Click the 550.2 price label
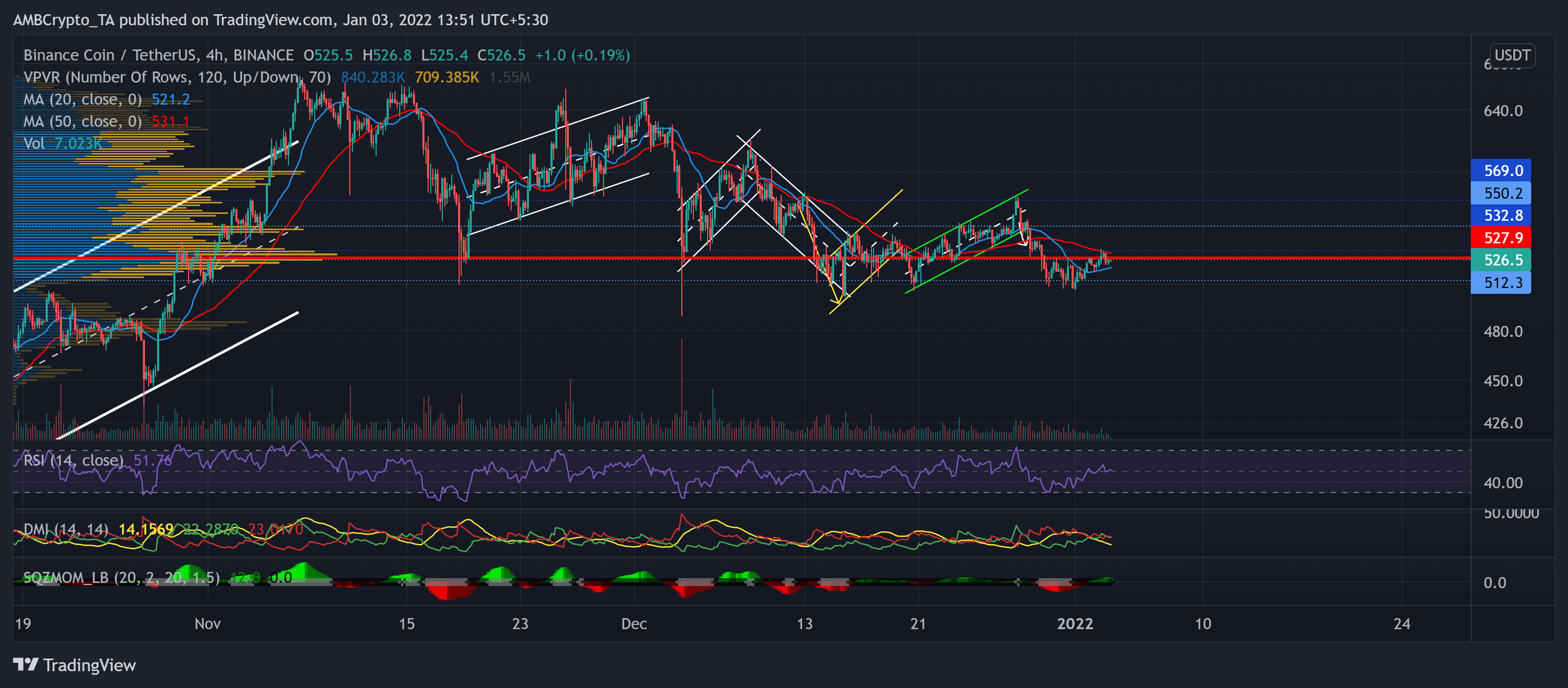The height and width of the screenshot is (688, 1568). (1500, 193)
